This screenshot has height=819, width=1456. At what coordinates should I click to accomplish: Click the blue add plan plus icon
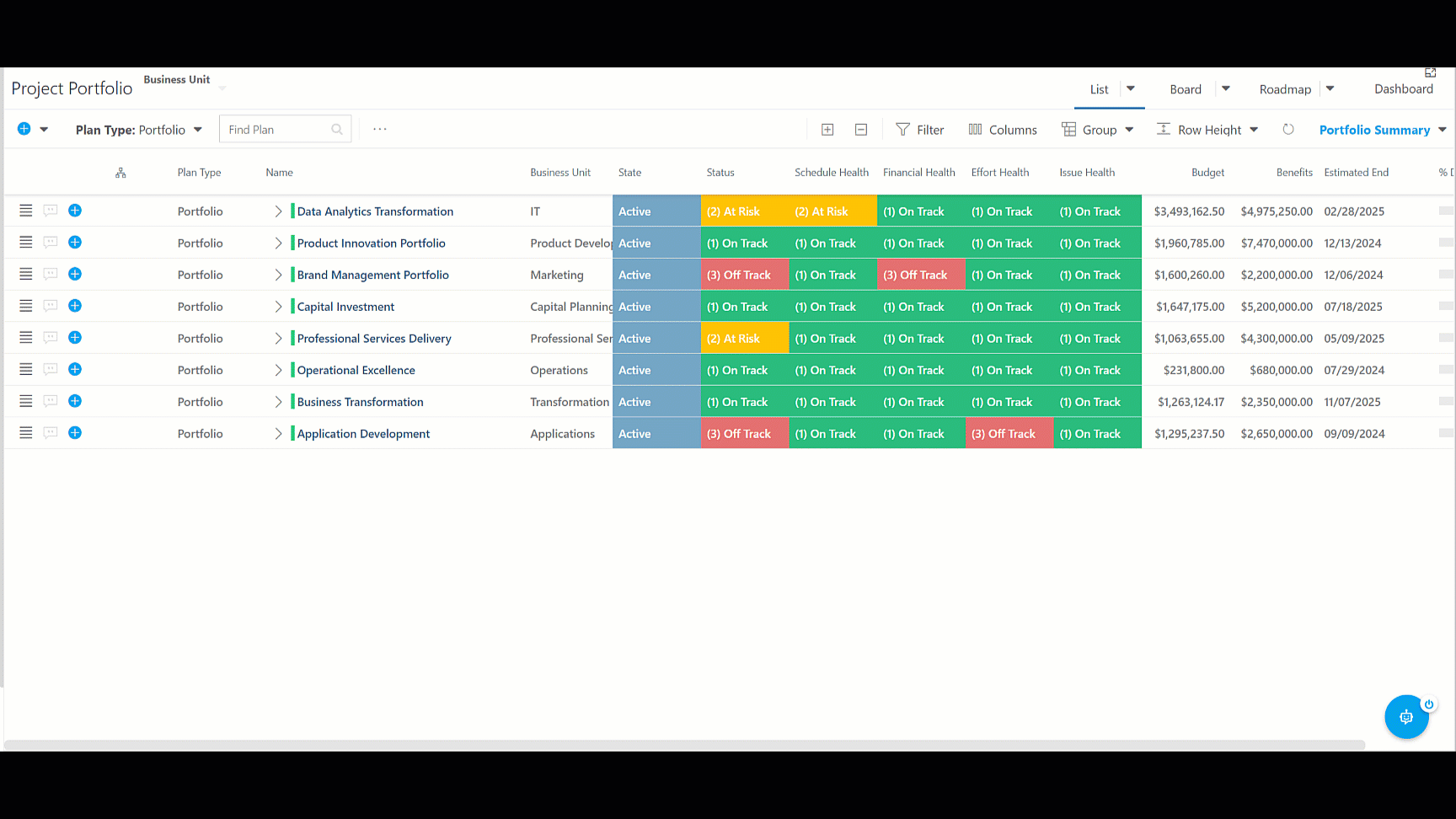point(24,129)
